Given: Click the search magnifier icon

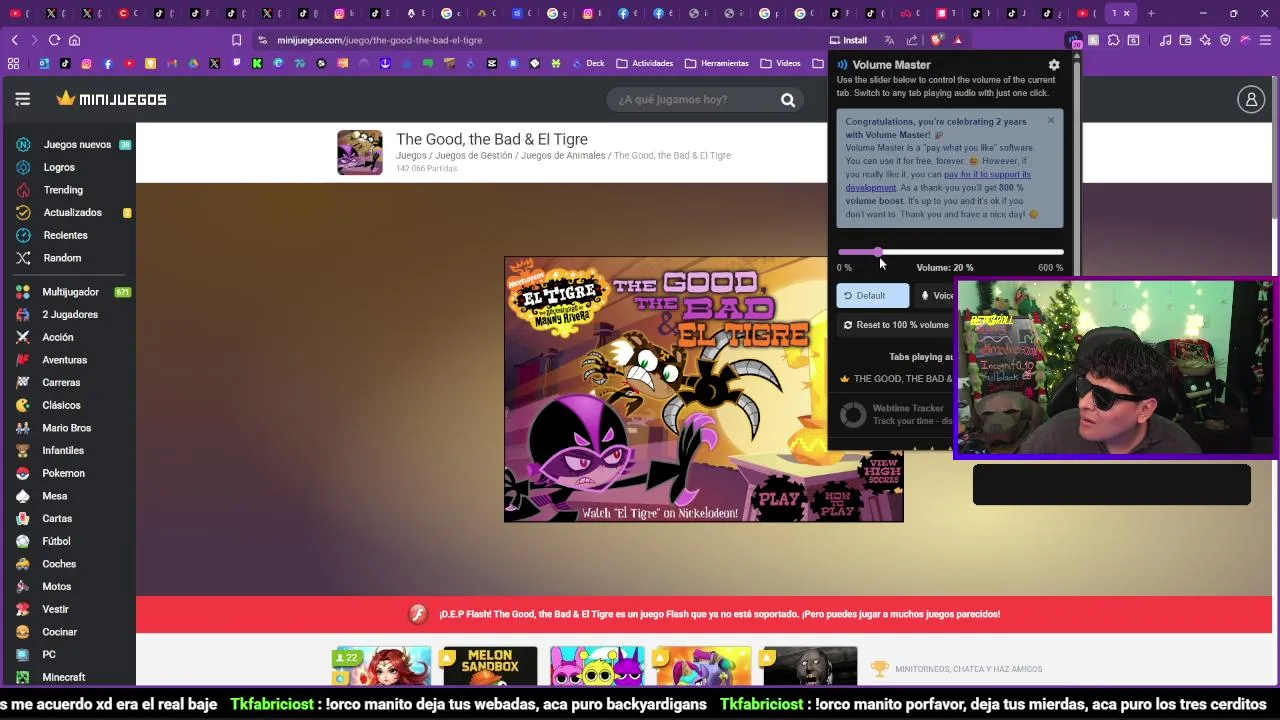Looking at the screenshot, I should (x=788, y=100).
